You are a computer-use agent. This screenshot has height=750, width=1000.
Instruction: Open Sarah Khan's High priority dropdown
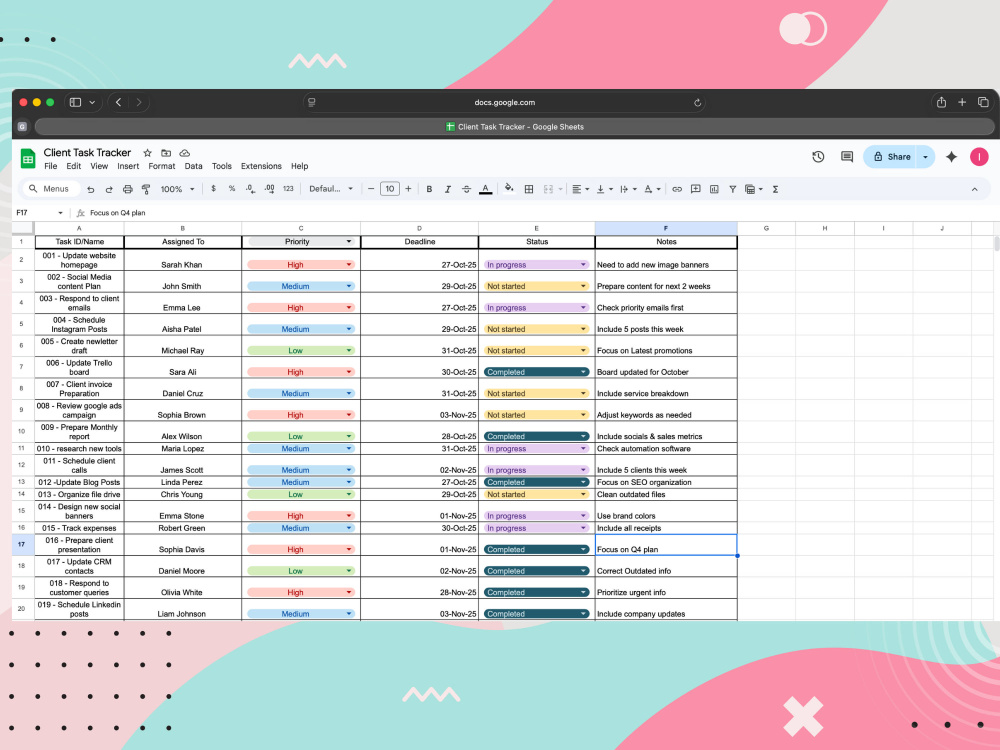349,265
